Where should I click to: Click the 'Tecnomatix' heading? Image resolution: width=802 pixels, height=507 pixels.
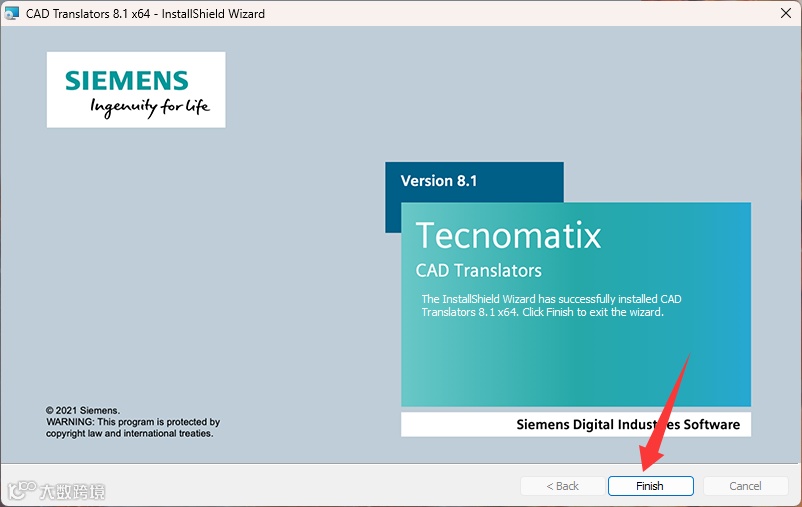point(508,236)
